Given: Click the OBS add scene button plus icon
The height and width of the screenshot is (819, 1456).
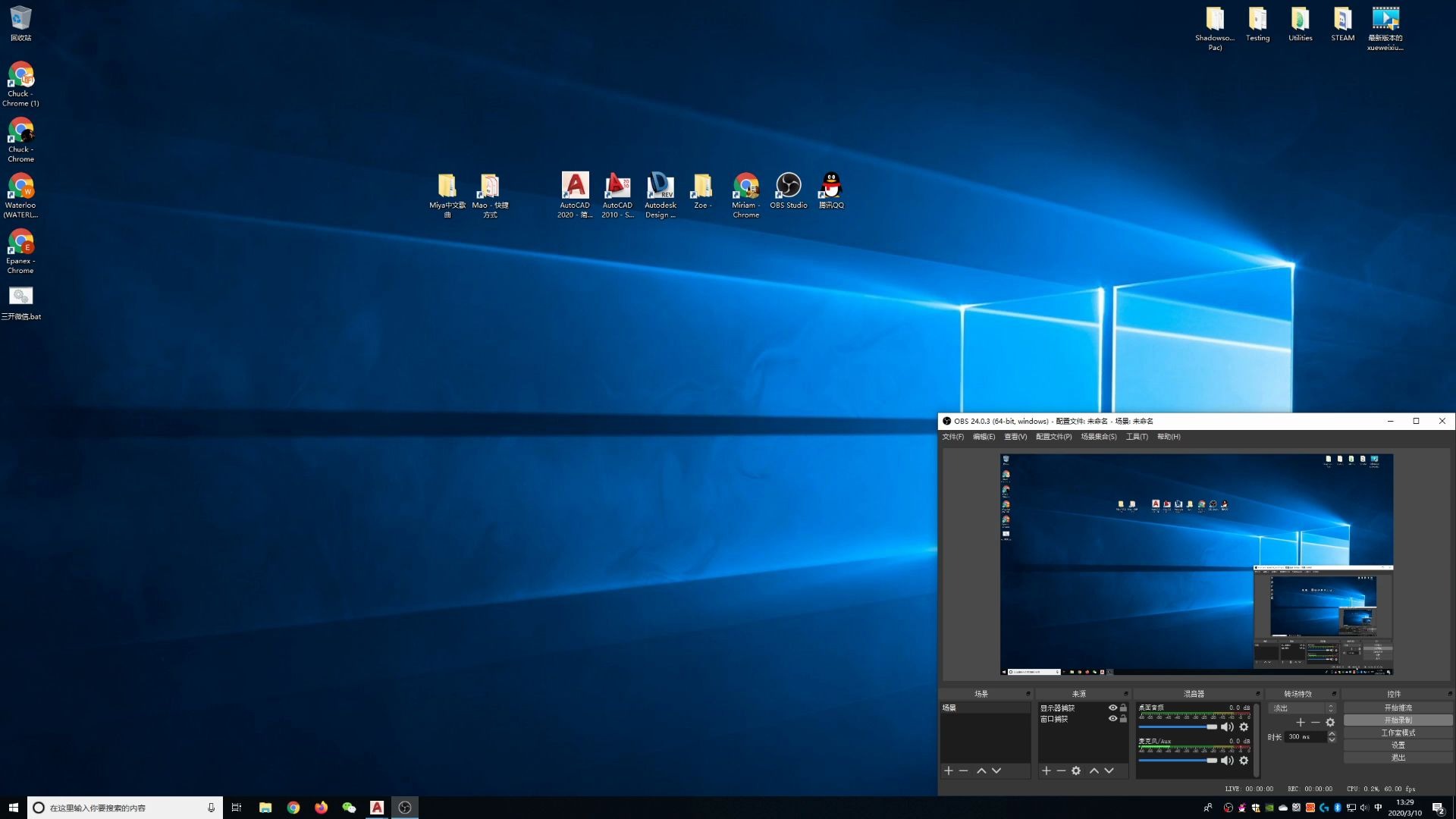Looking at the screenshot, I should pos(948,770).
